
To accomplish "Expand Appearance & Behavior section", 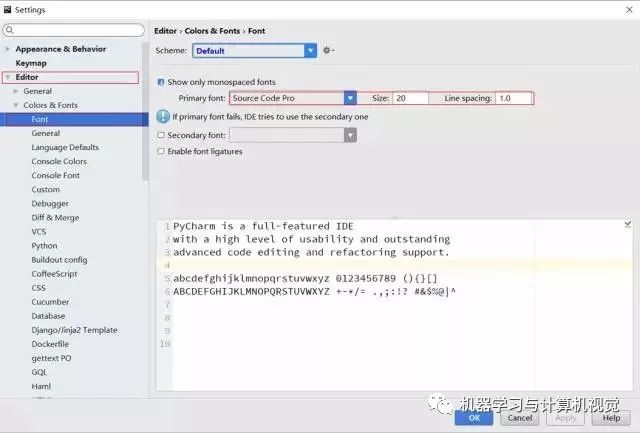I will 7,49.
